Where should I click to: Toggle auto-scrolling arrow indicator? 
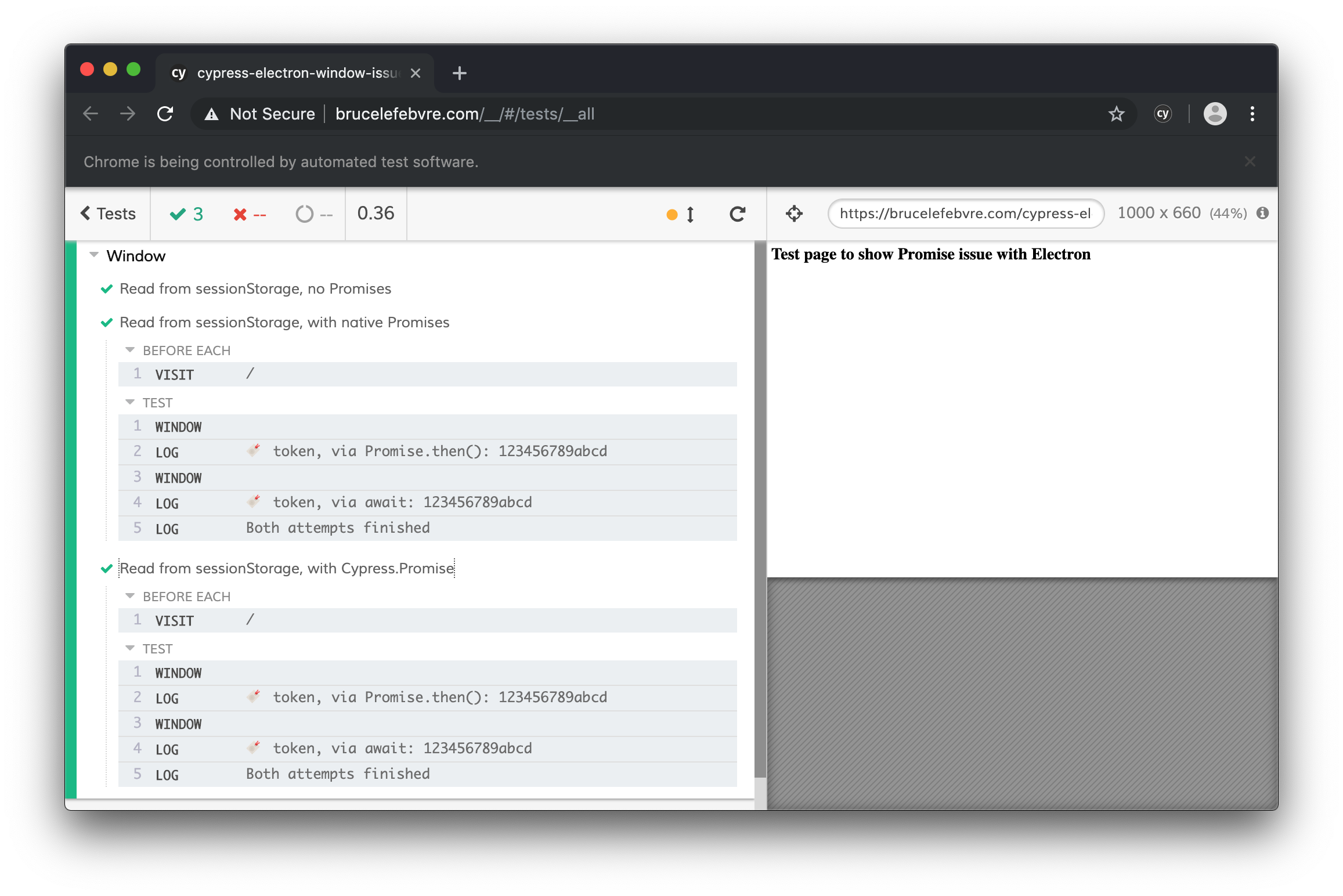[689, 215]
